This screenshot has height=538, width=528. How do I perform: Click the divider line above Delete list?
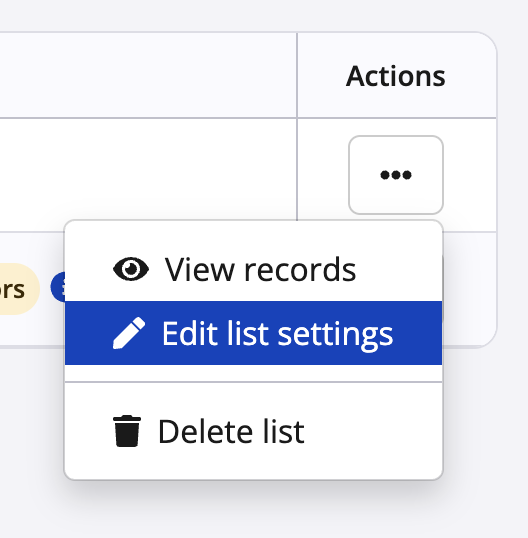(254, 382)
